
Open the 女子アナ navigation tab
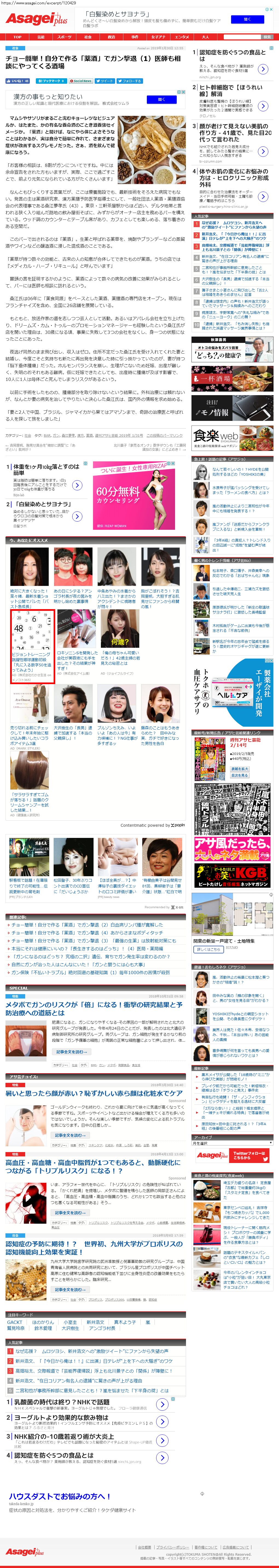tap(158, 37)
